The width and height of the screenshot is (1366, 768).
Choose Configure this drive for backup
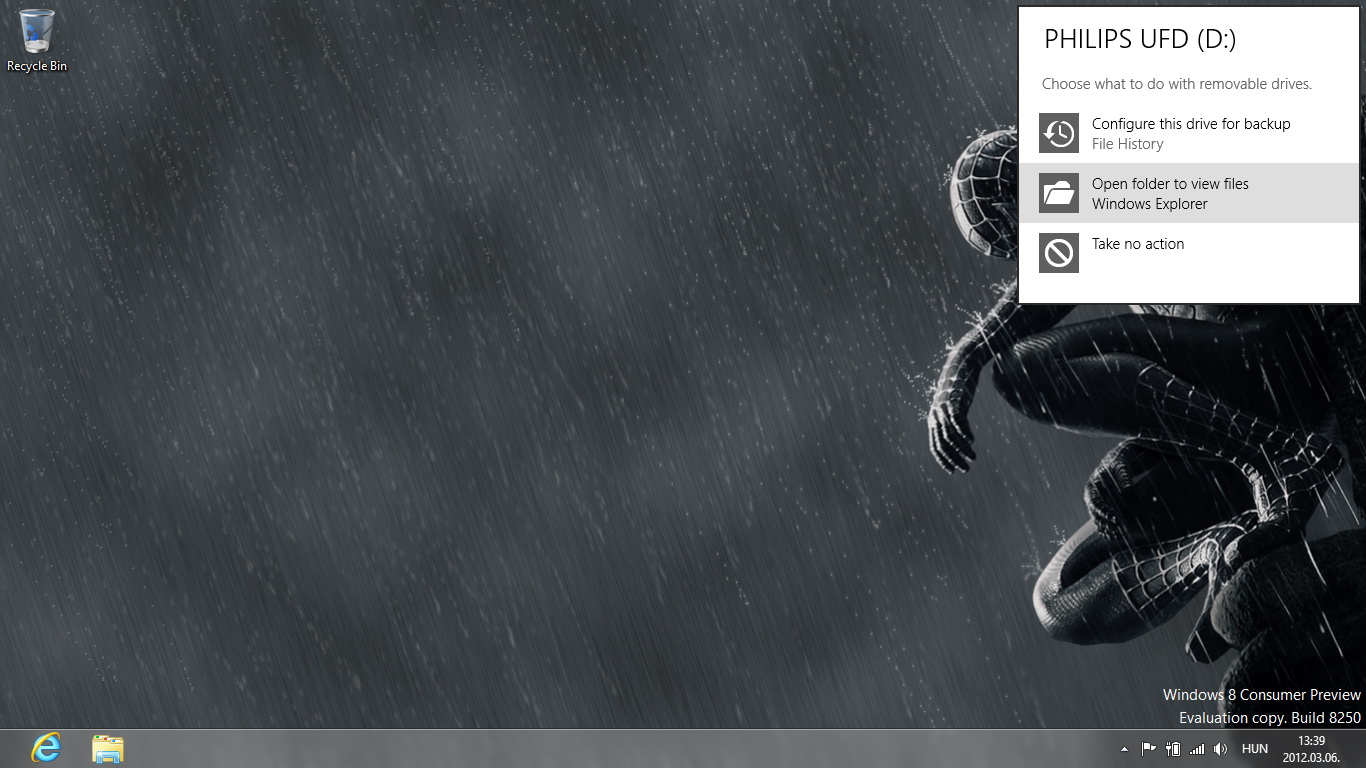pyautogui.click(x=1188, y=133)
